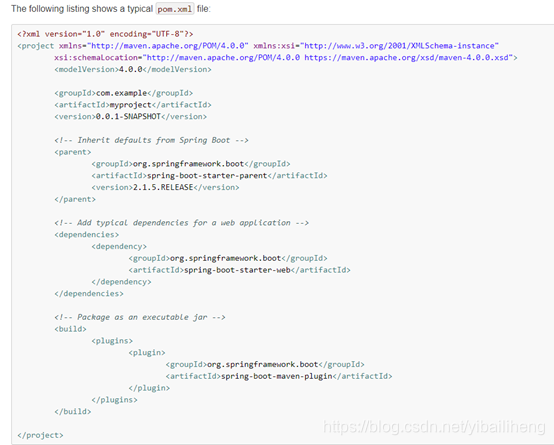Click the artifactId myproject line
554x445 pixels.
[133, 105]
